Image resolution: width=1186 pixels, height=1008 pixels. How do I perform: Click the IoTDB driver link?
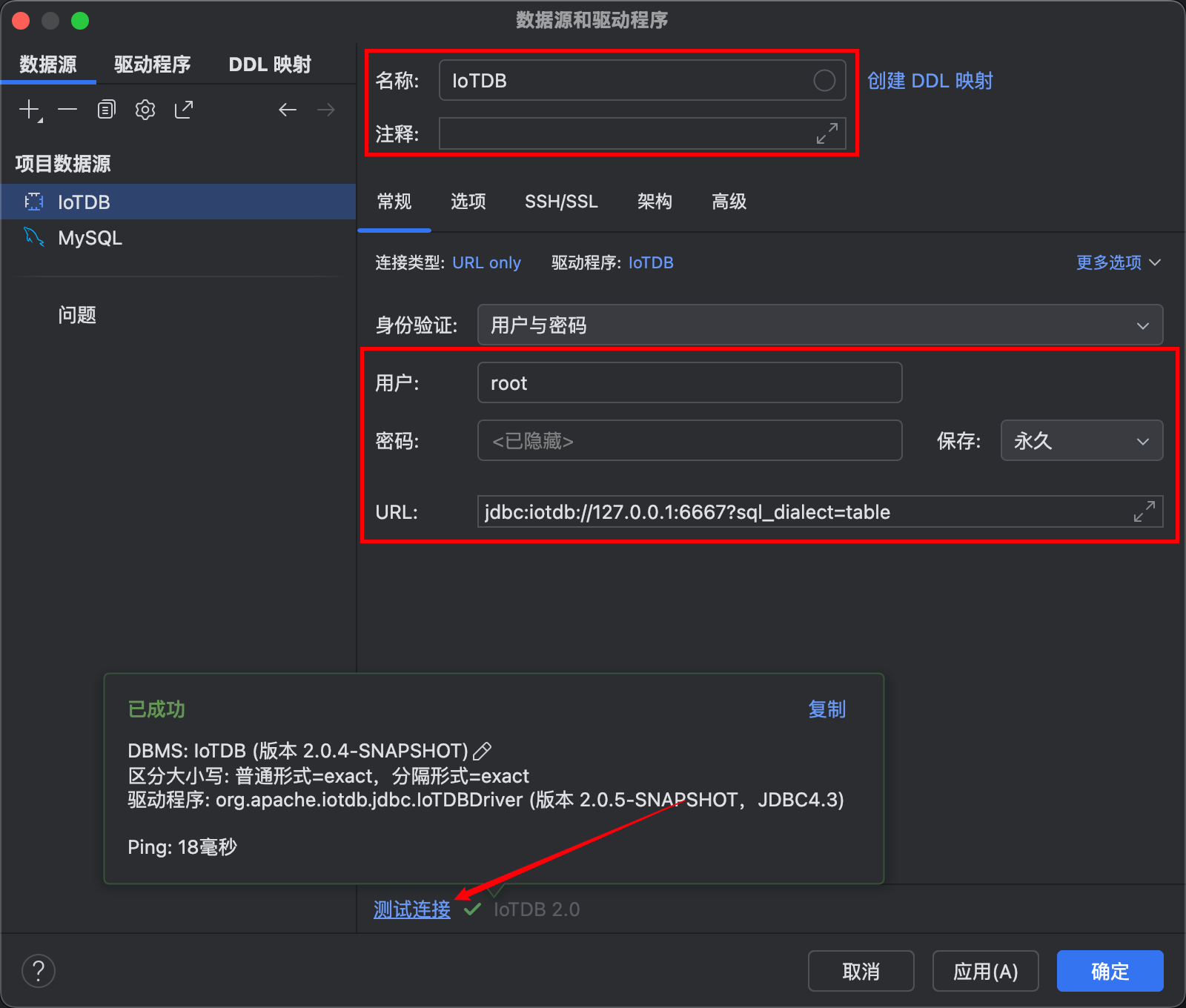pyautogui.click(x=651, y=262)
